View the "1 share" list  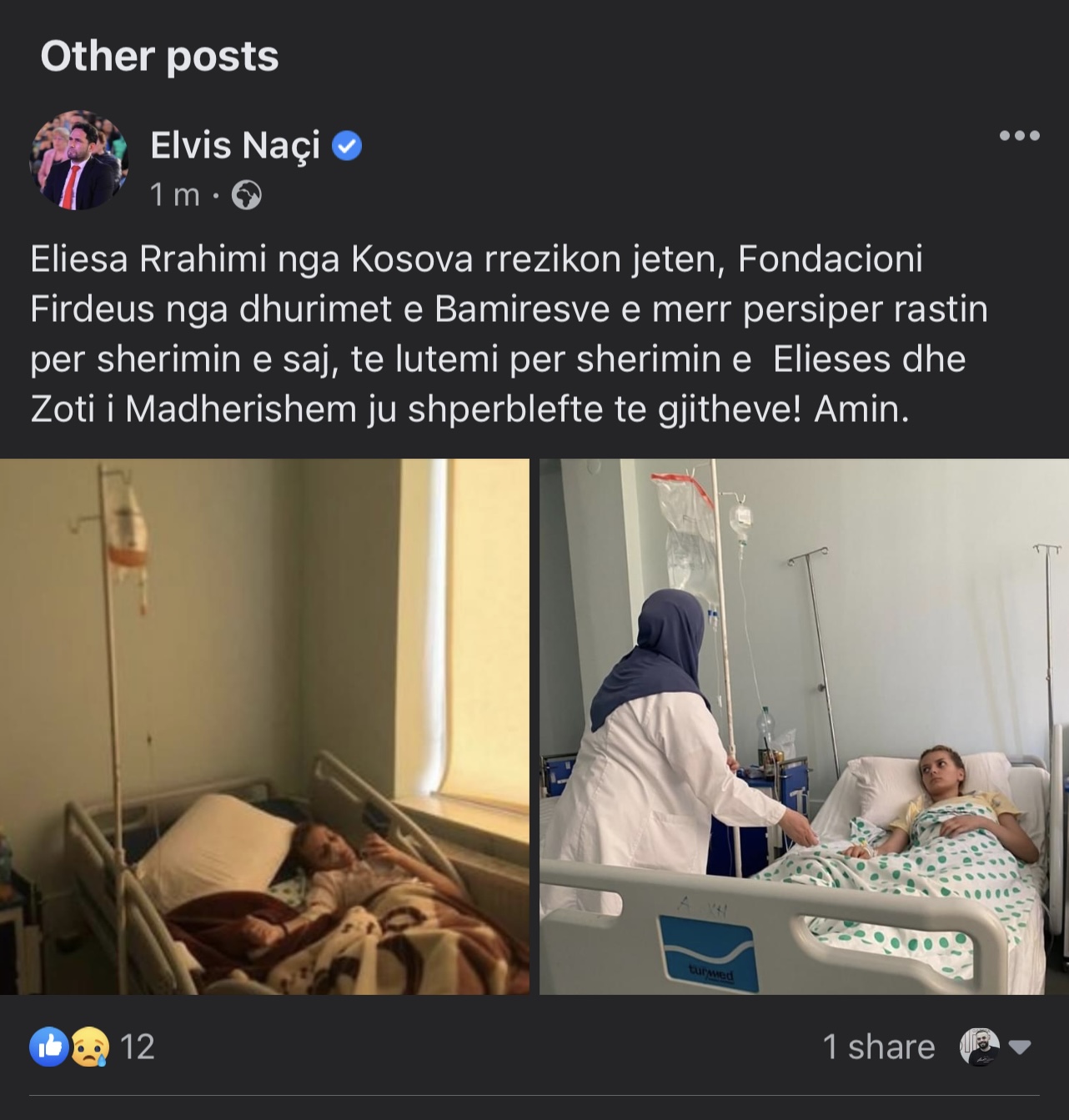click(x=878, y=1047)
